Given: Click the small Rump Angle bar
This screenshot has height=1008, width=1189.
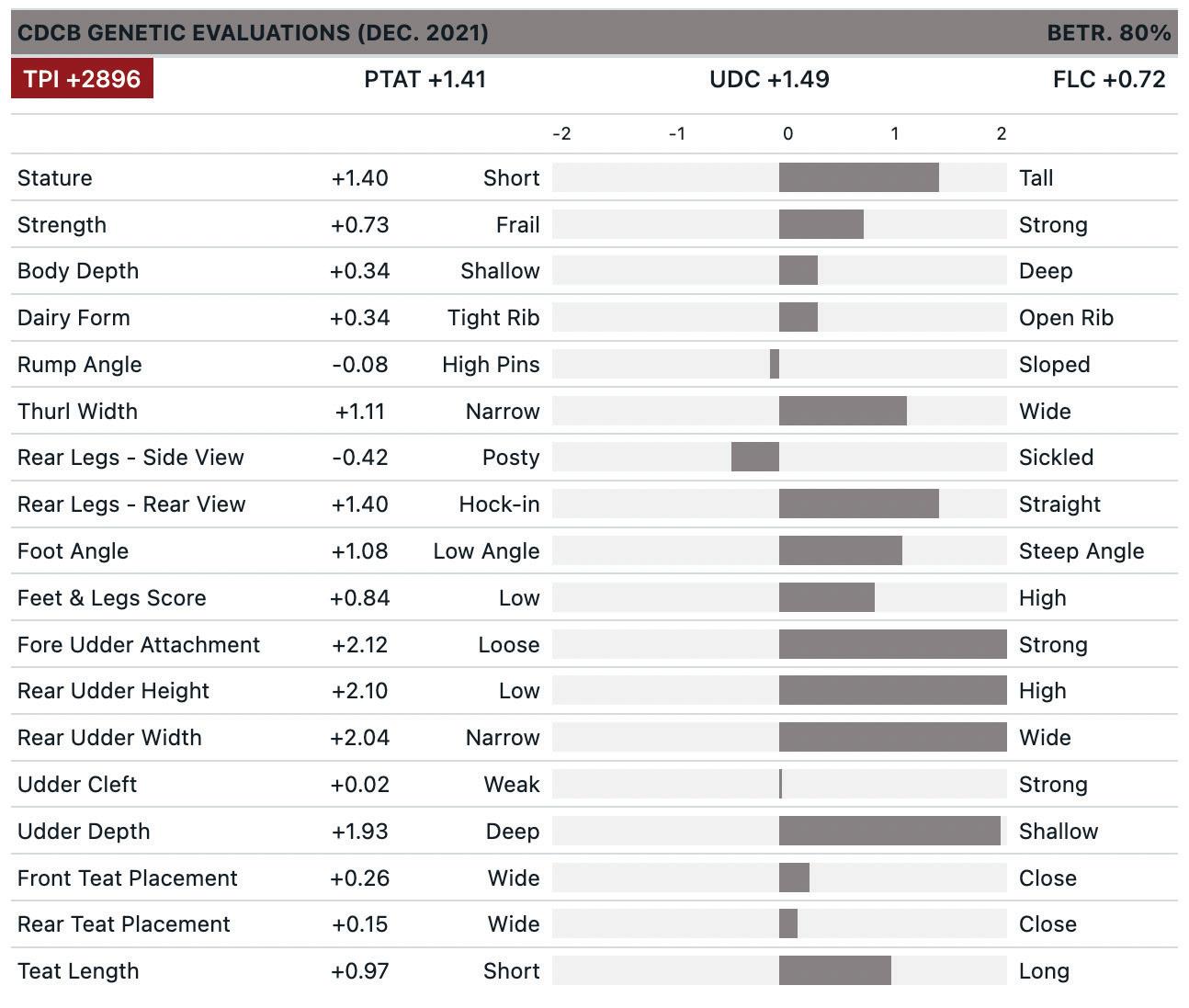Looking at the screenshot, I should point(775,365).
